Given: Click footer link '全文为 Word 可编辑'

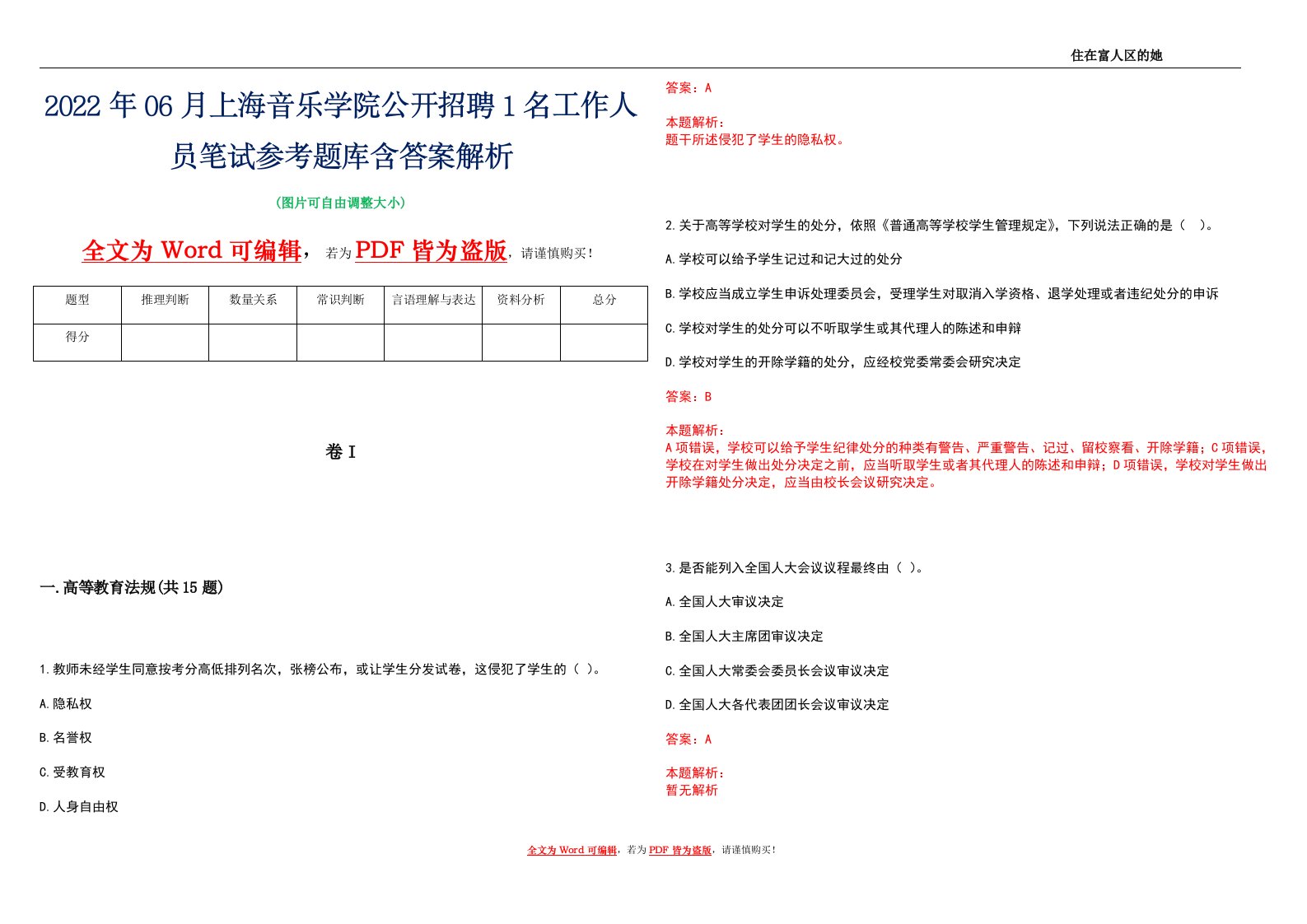Looking at the screenshot, I should [572, 850].
